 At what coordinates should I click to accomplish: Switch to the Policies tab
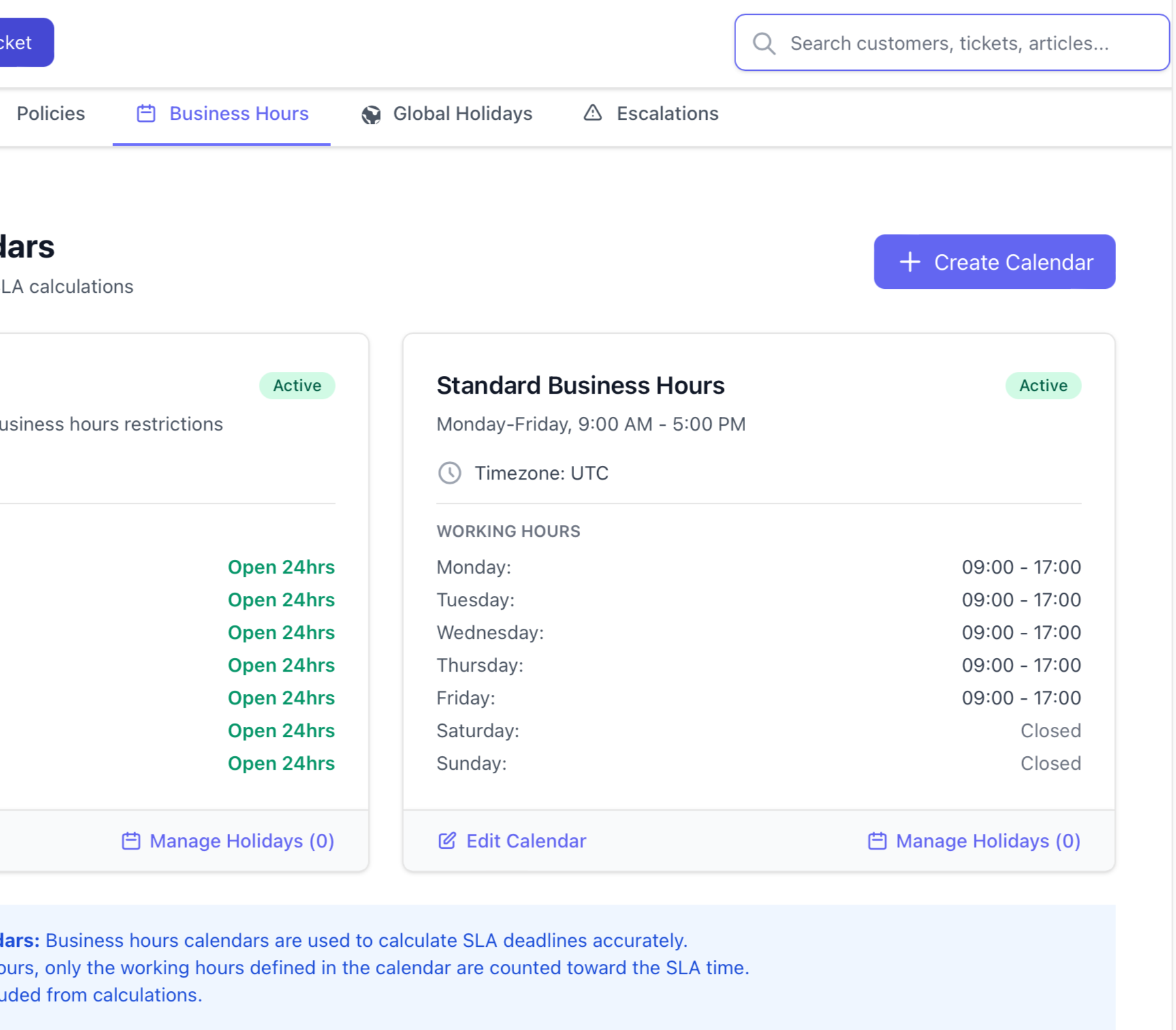point(51,114)
